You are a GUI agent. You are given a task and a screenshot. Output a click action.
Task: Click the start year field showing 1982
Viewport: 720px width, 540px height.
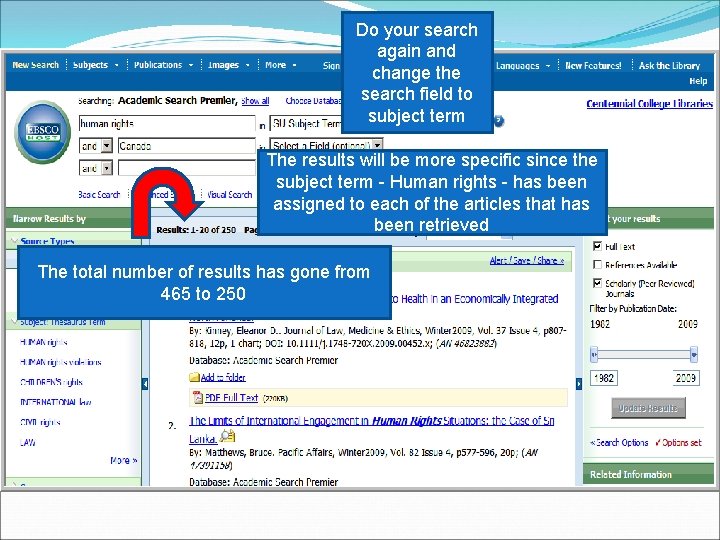(x=604, y=378)
